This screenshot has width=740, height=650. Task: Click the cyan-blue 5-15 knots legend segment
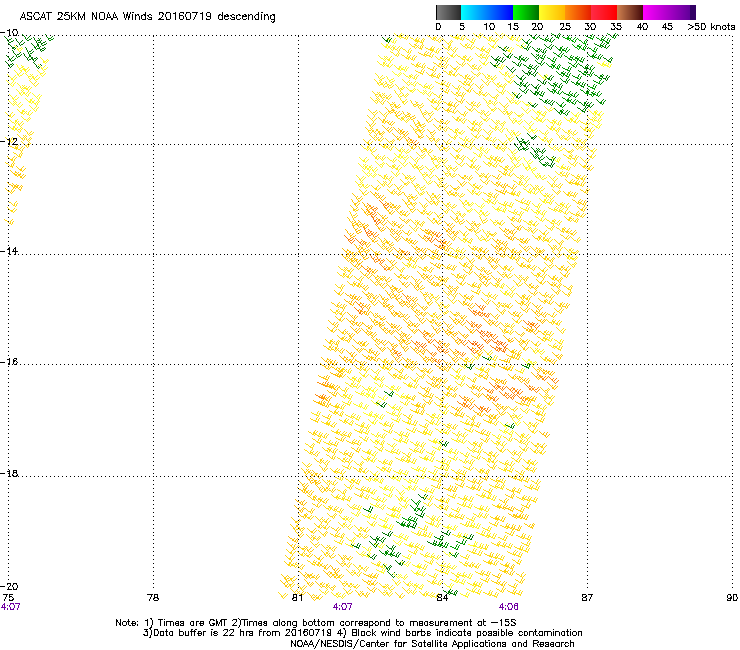[487, 12]
